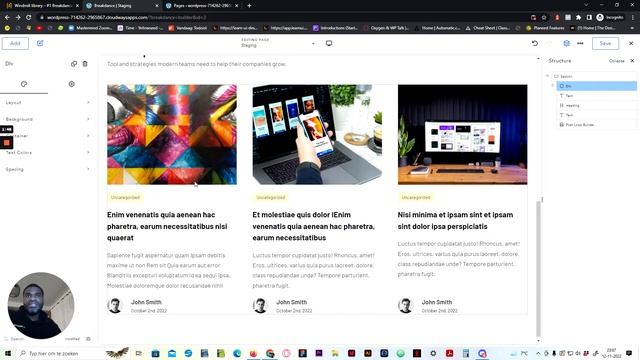Image resolution: width=640 pixels, height=360 pixels.
Task: Open the Cheat Sheet bookmark
Action: 488,28
